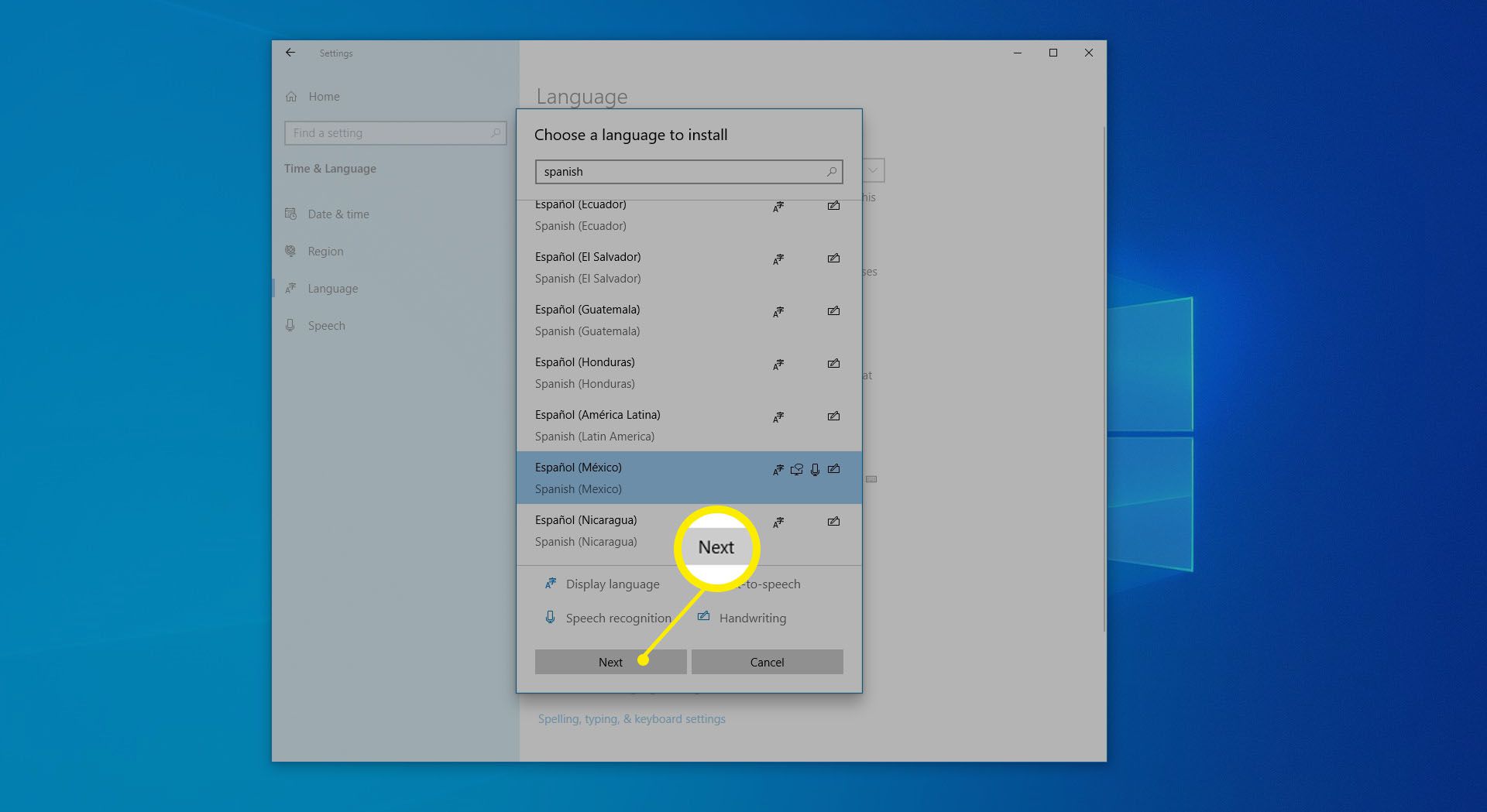Select Español (El Salvador) language

coord(689,267)
